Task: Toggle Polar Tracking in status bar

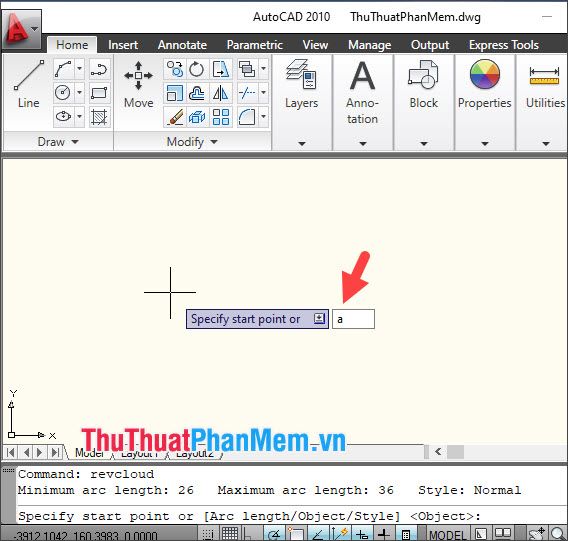Action: pos(274,534)
